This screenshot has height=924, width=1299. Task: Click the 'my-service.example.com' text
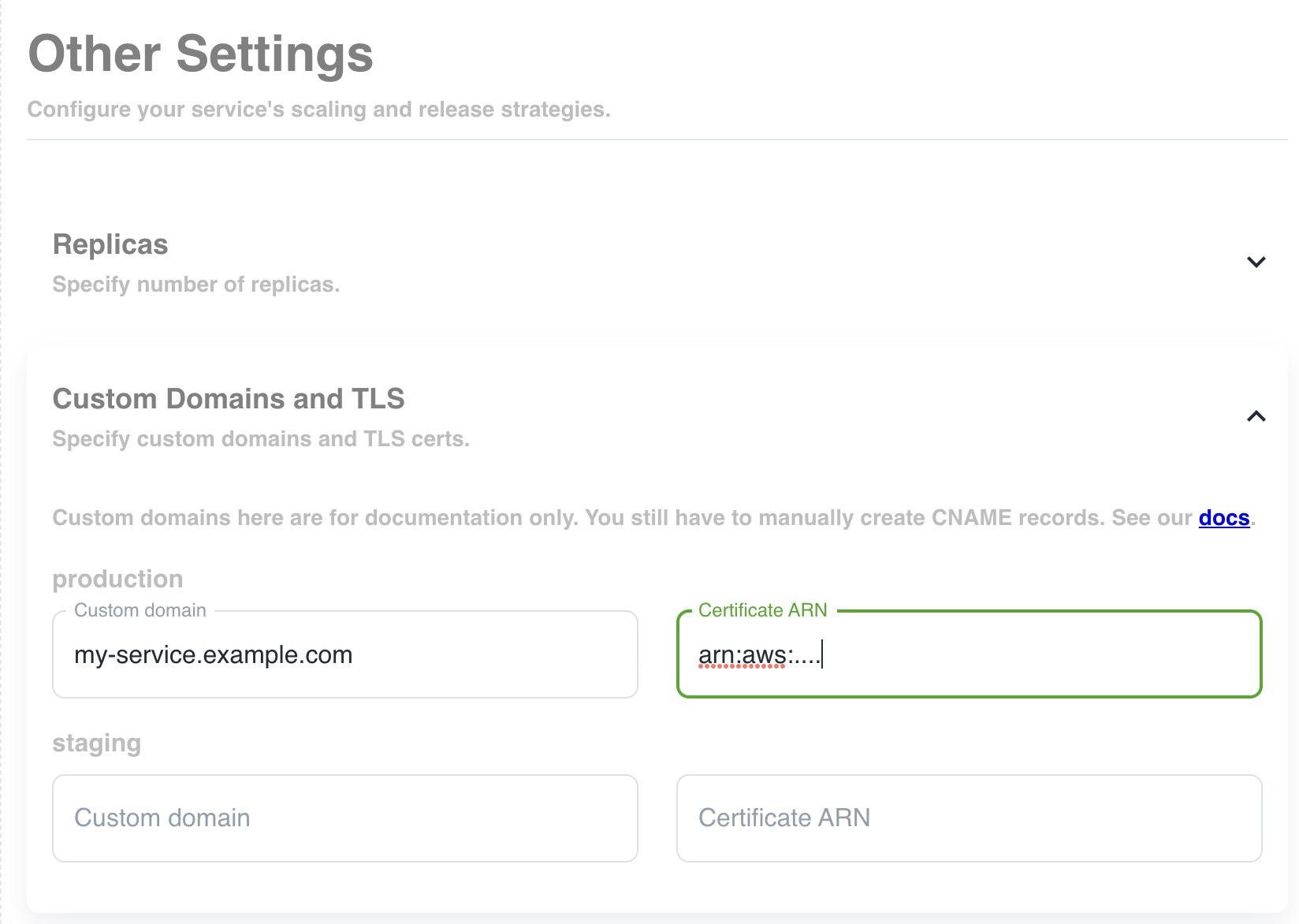pyautogui.click(x=213, y=655)
